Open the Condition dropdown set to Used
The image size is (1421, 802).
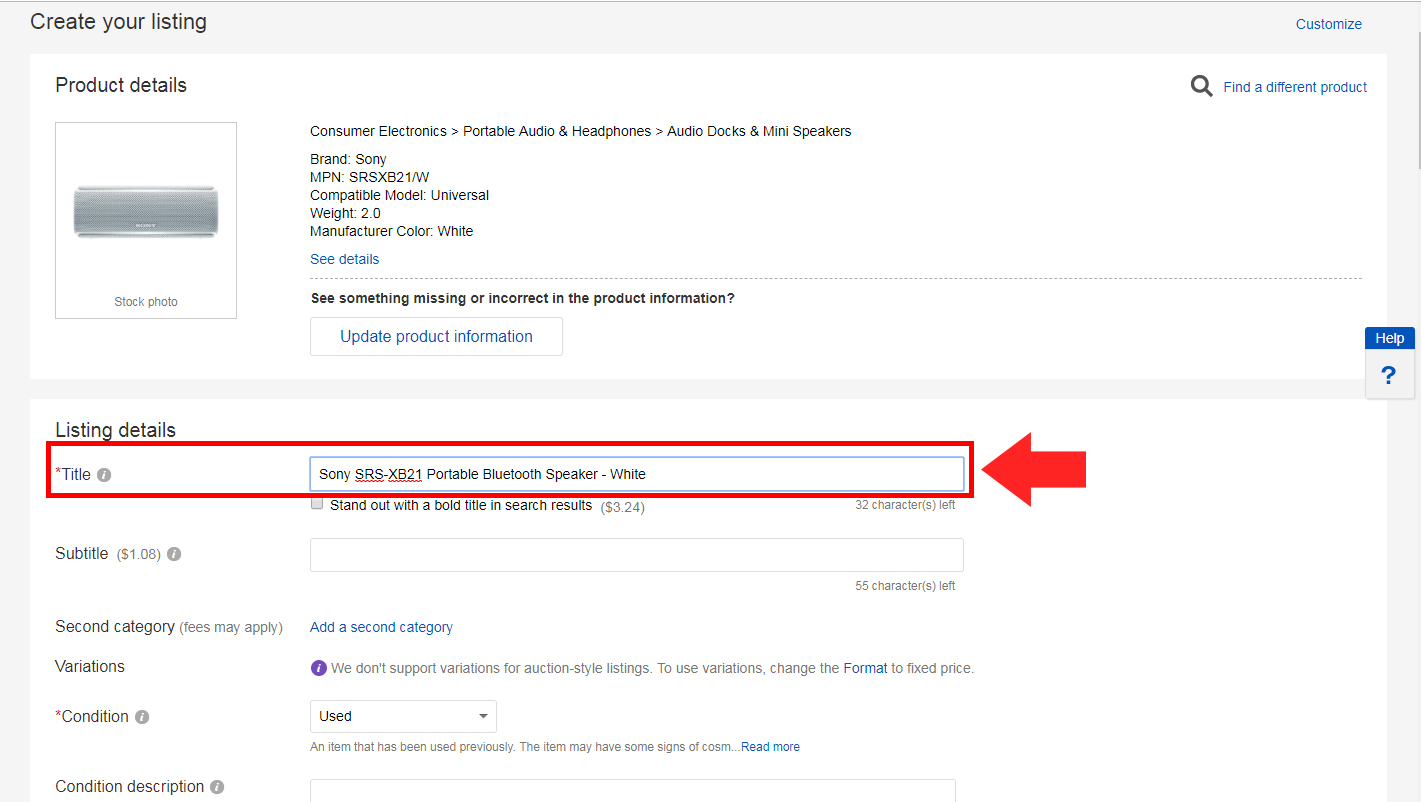(x=403, y=716)
